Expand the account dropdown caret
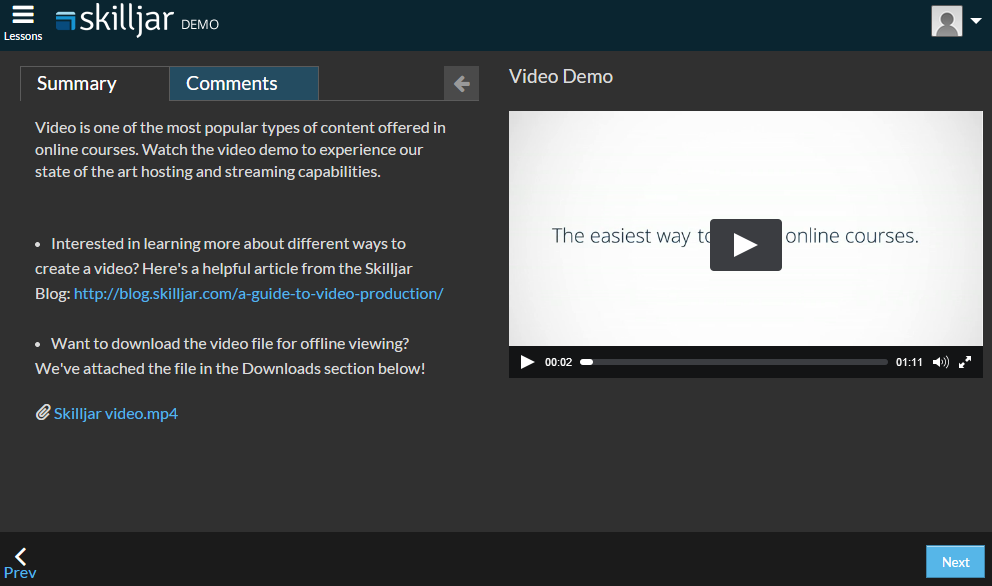This screenshot has width=992, height=586. tap(976, 21)
